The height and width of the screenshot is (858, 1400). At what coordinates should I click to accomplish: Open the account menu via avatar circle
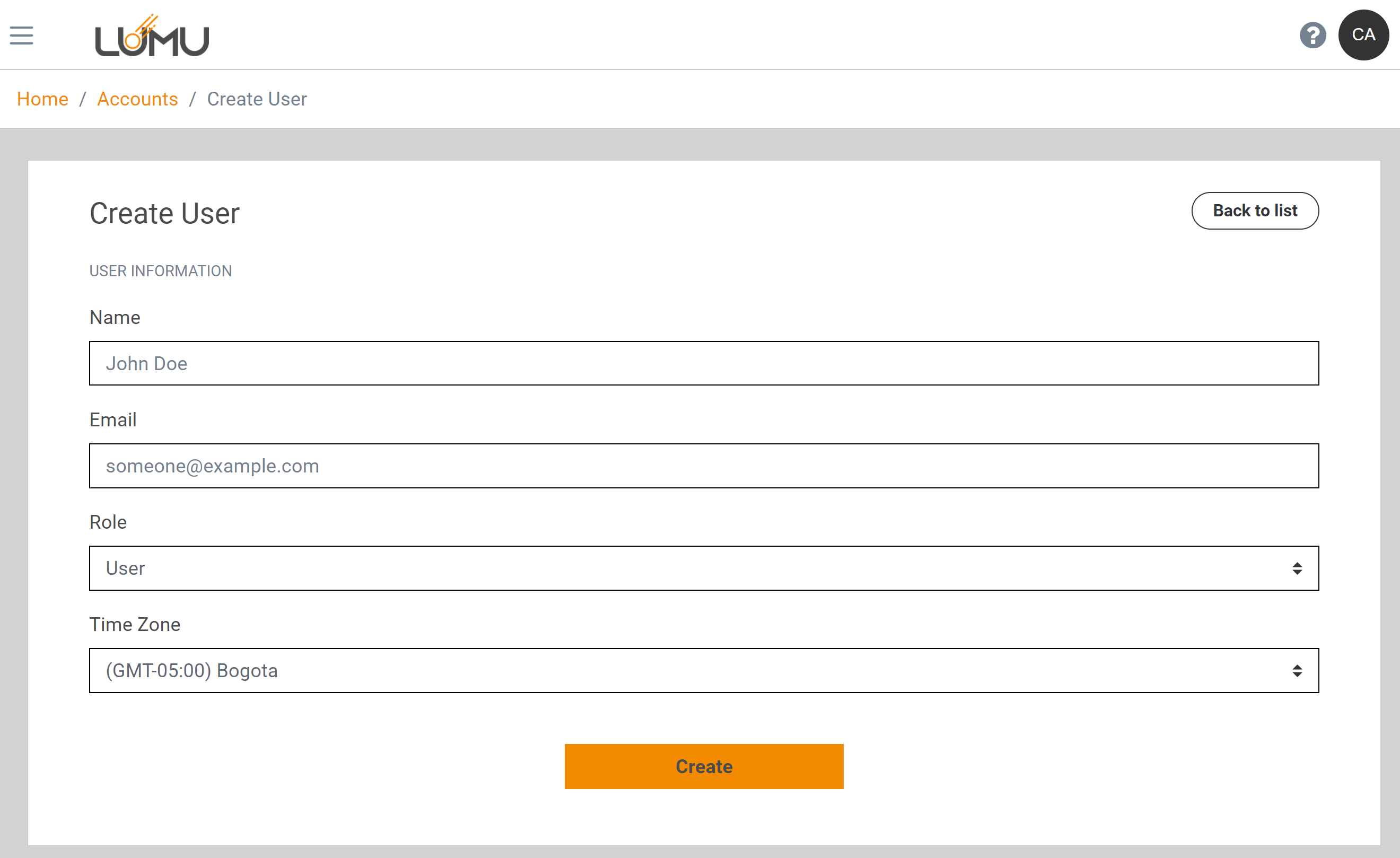[x=1363, y=35]
